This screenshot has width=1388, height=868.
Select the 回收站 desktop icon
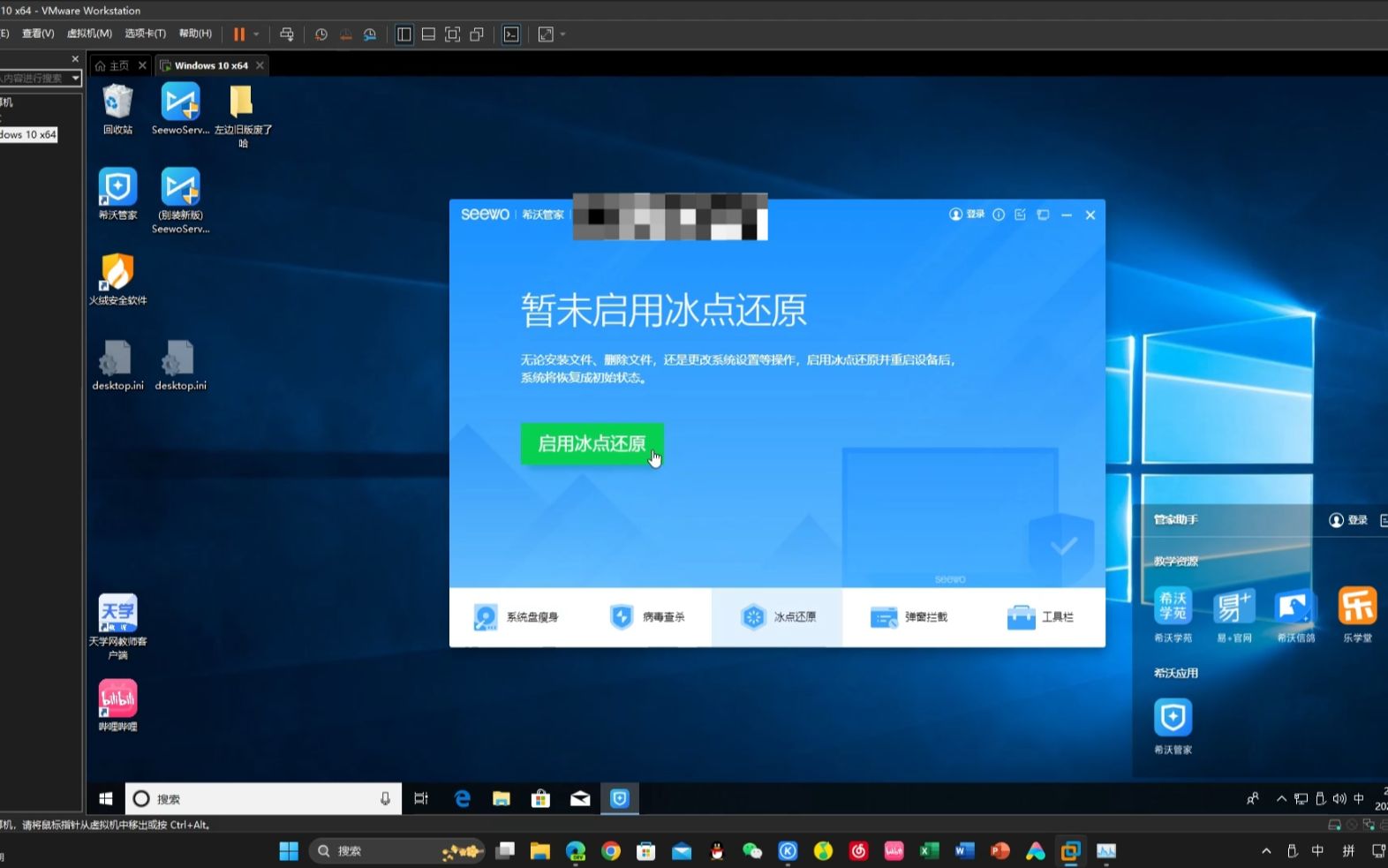[x=117, y=109]
